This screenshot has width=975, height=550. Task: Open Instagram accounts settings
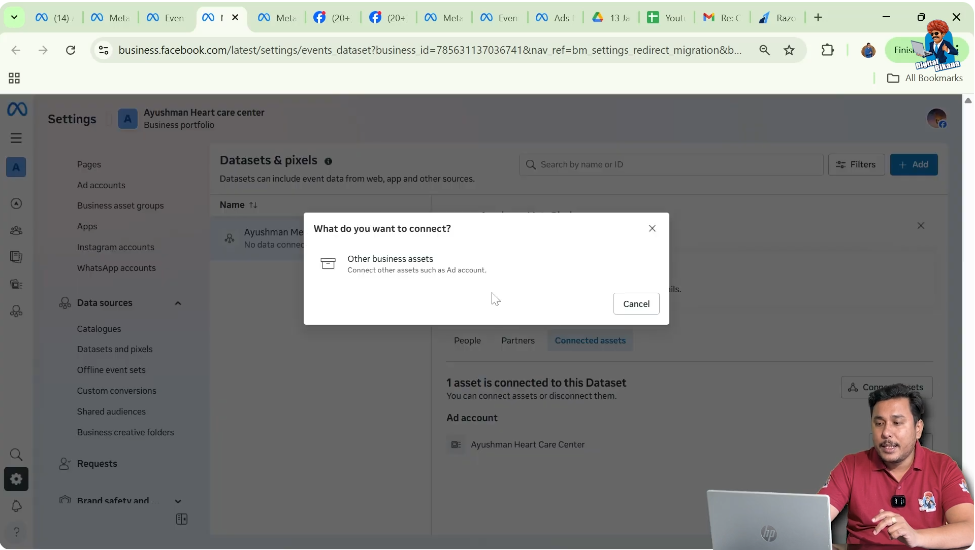115,247
